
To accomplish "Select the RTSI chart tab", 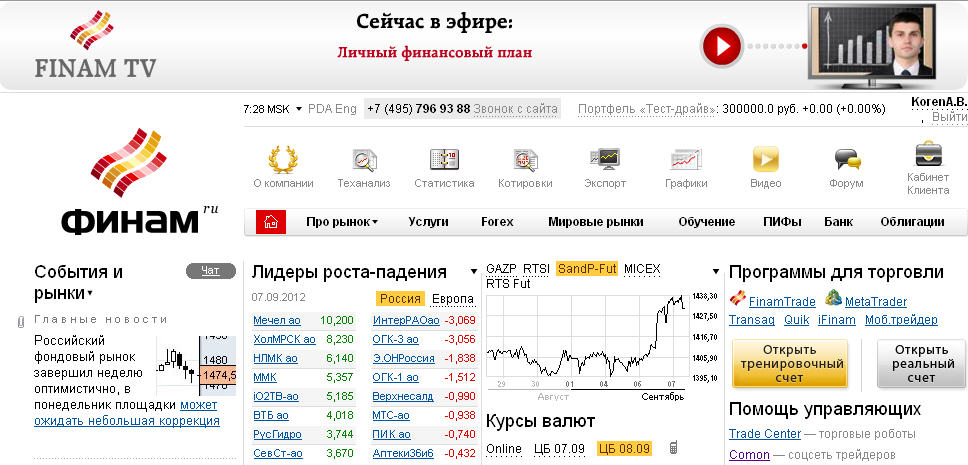I will (536, 269).
